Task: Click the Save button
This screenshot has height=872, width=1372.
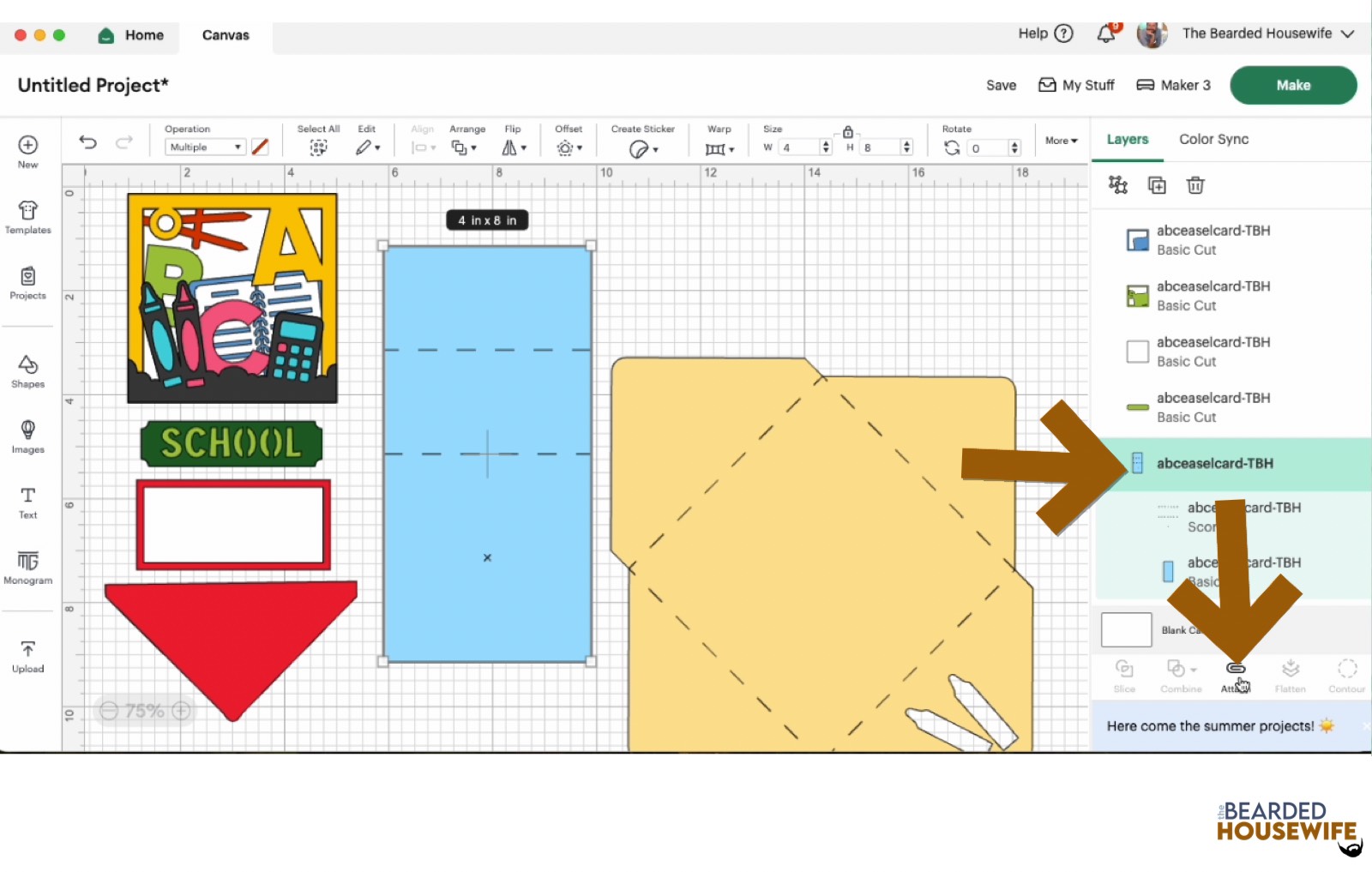Action: [x=1001, y=85]
